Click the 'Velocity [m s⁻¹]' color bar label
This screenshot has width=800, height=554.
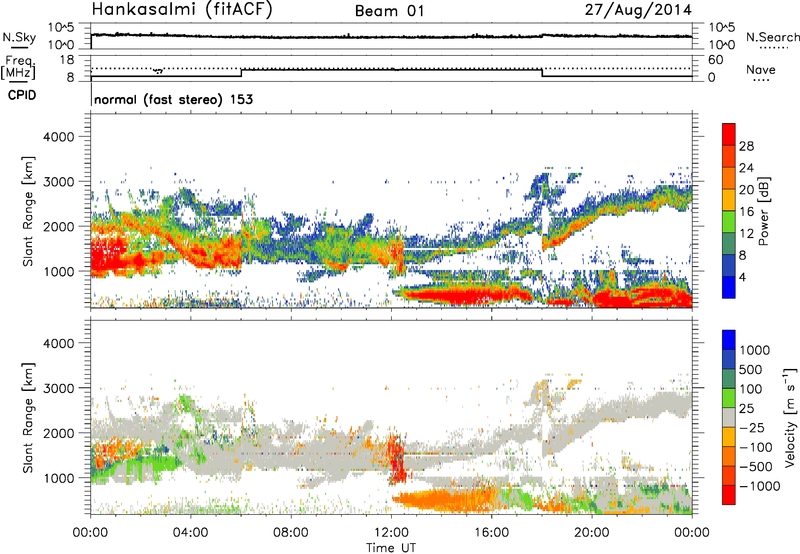[x=790, y=417]
